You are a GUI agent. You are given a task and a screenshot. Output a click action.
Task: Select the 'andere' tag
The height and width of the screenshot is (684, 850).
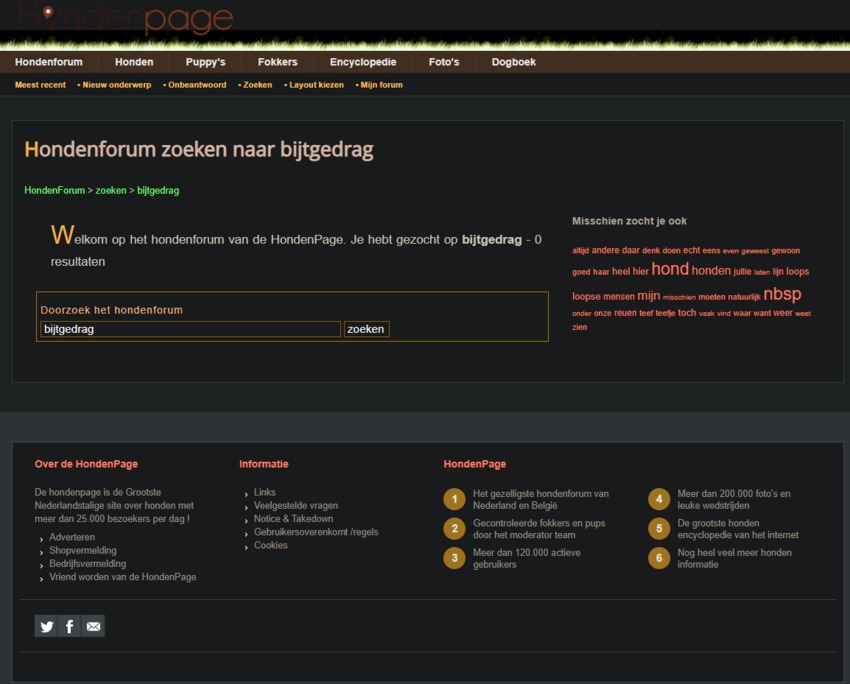tap(606, 250)
